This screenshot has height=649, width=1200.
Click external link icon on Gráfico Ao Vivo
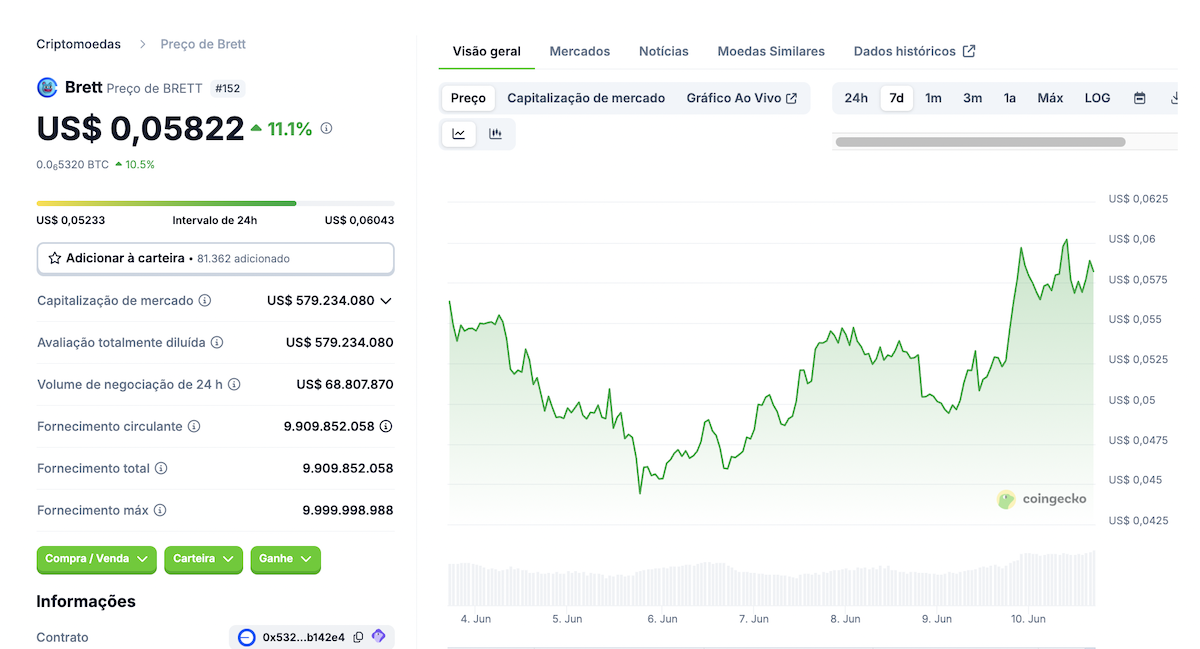pyautogui.click(x=792, y=98)
